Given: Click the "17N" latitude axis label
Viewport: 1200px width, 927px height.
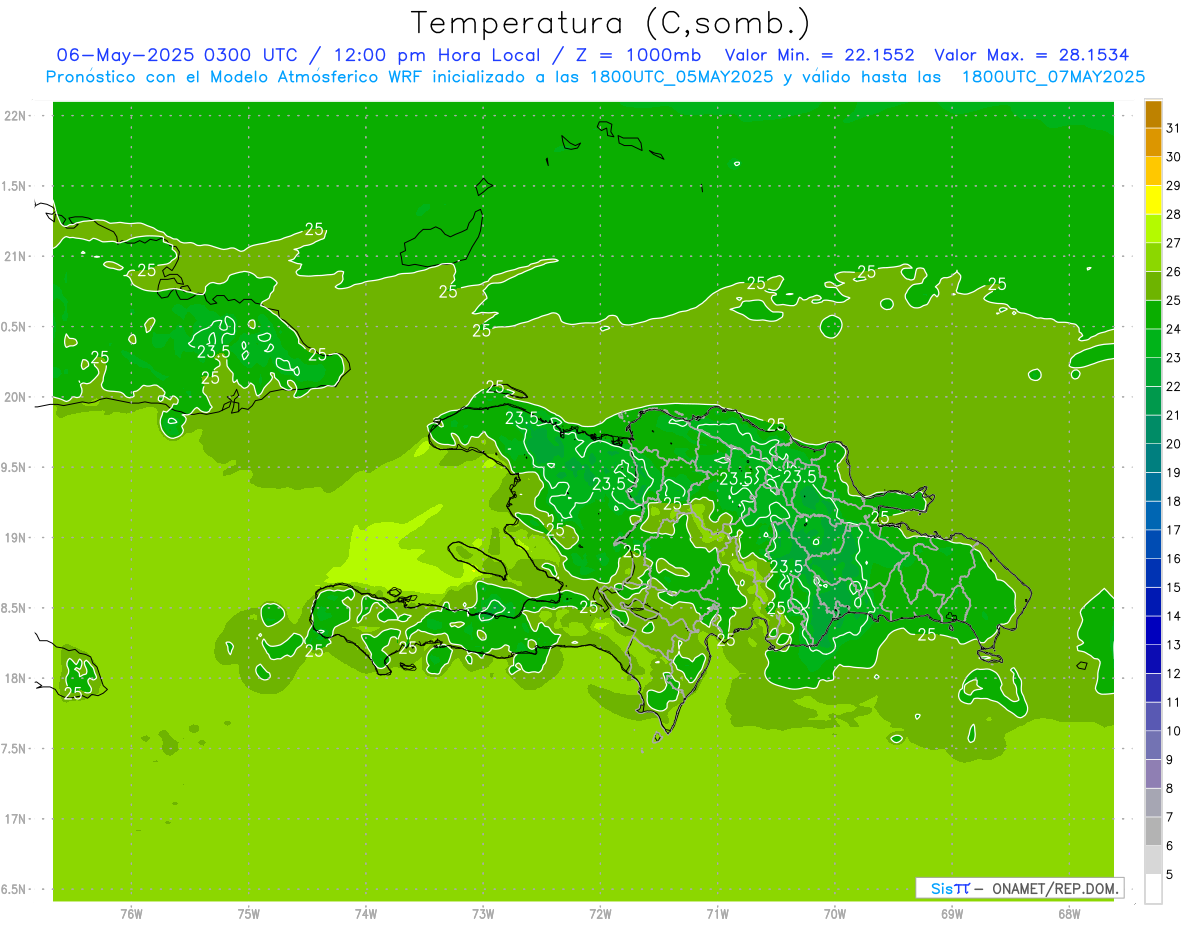Looking at the screenshot, I should (x=16, y=819).
